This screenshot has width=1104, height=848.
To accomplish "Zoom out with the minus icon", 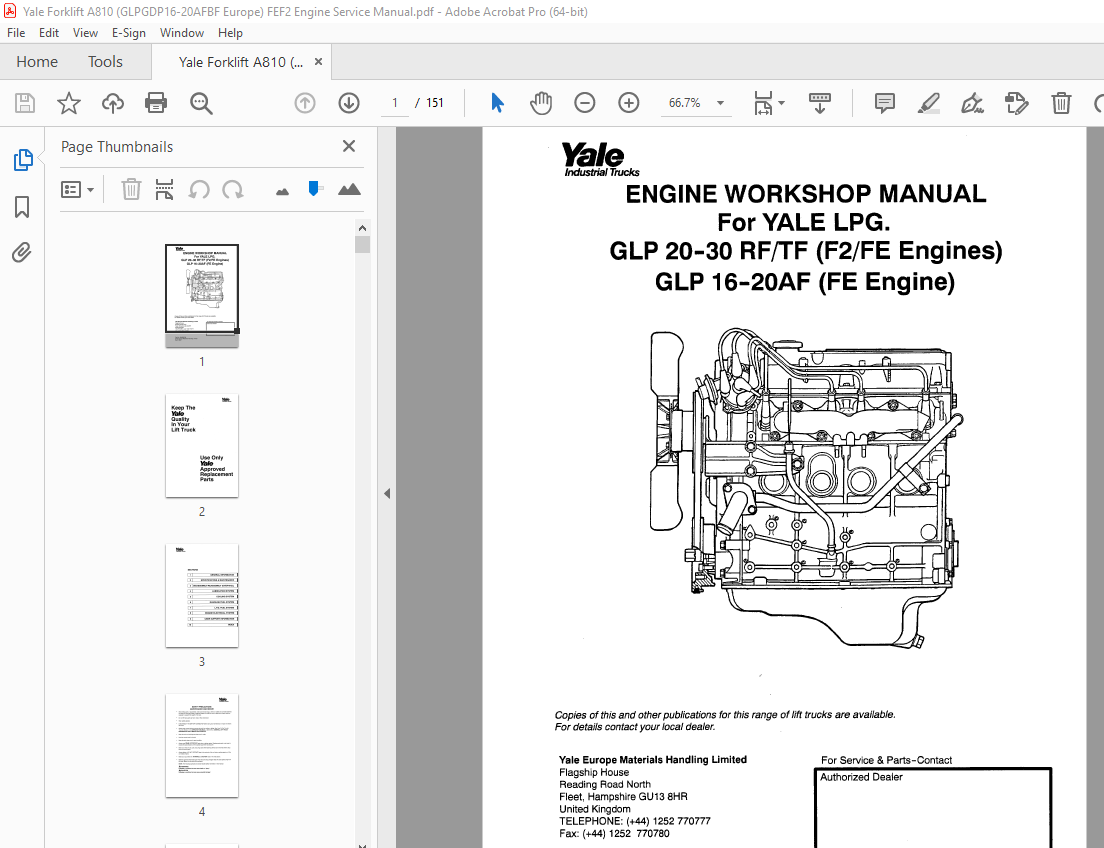I will (584, 104).
